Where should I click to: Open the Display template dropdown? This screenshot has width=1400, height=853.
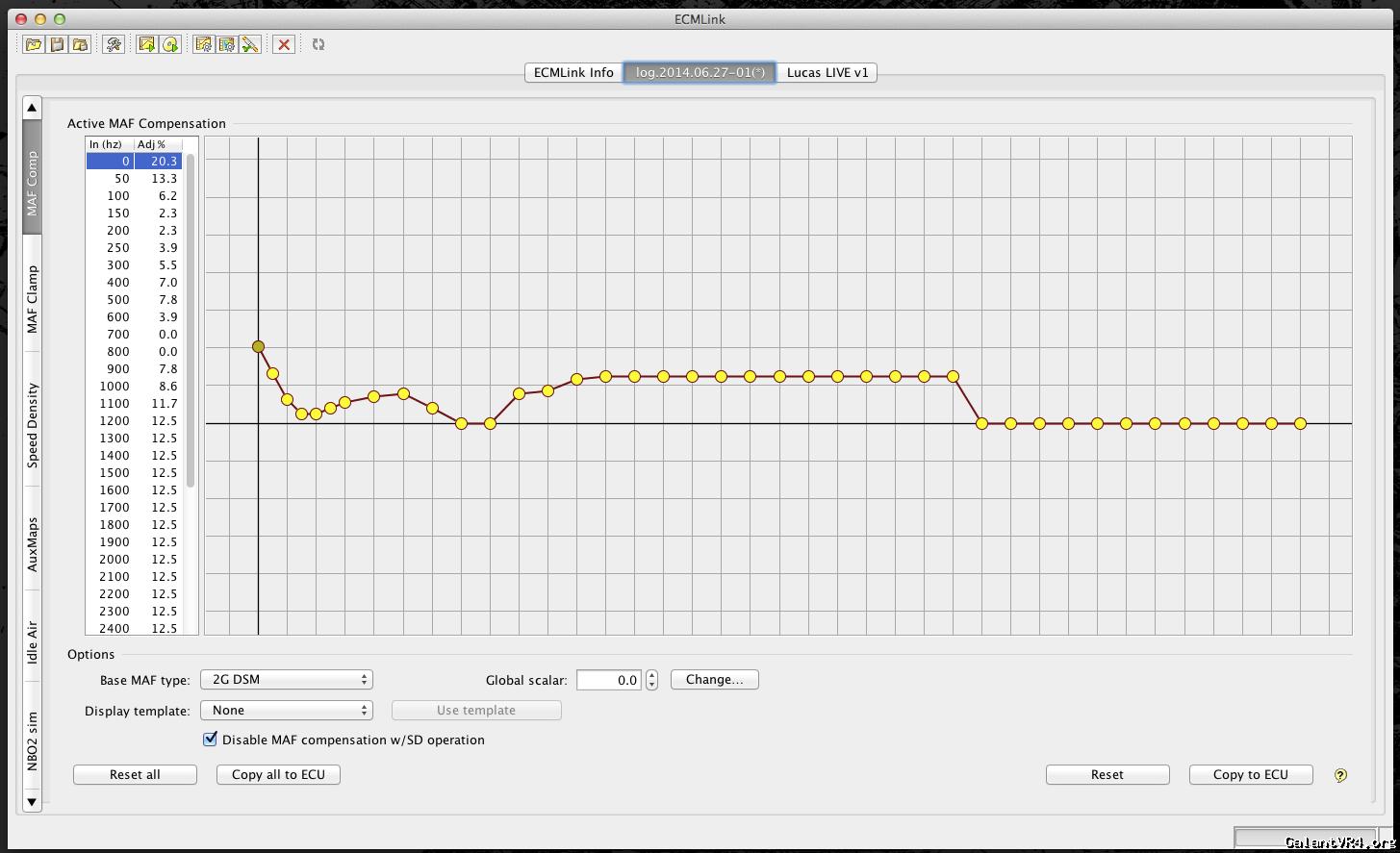pos(286,711)
